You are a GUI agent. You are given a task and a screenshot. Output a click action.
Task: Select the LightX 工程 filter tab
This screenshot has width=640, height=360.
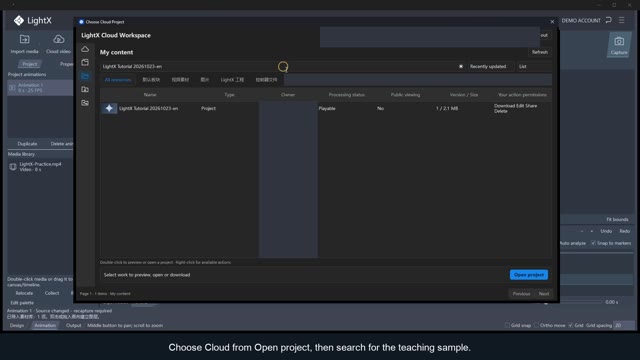[x=232, y=80]
